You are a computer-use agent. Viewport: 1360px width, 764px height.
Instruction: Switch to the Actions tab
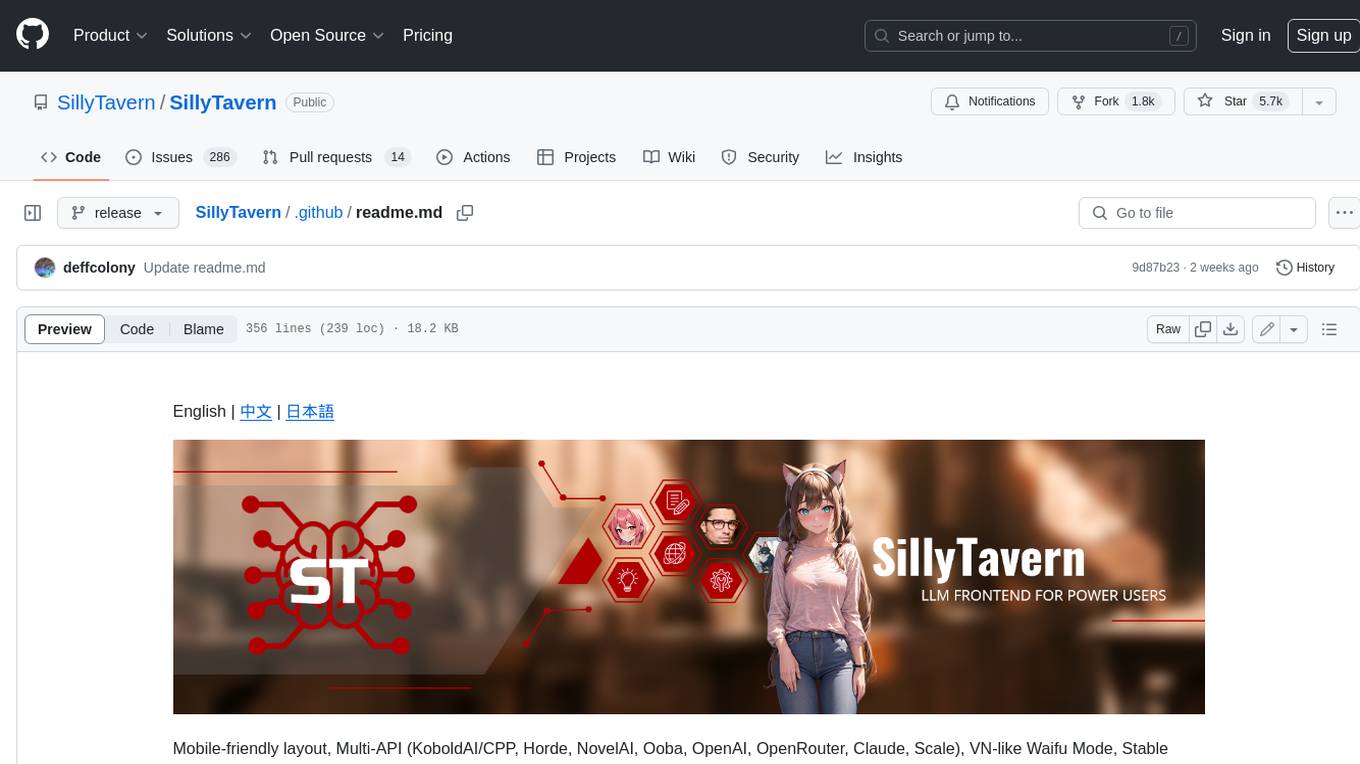474,157
